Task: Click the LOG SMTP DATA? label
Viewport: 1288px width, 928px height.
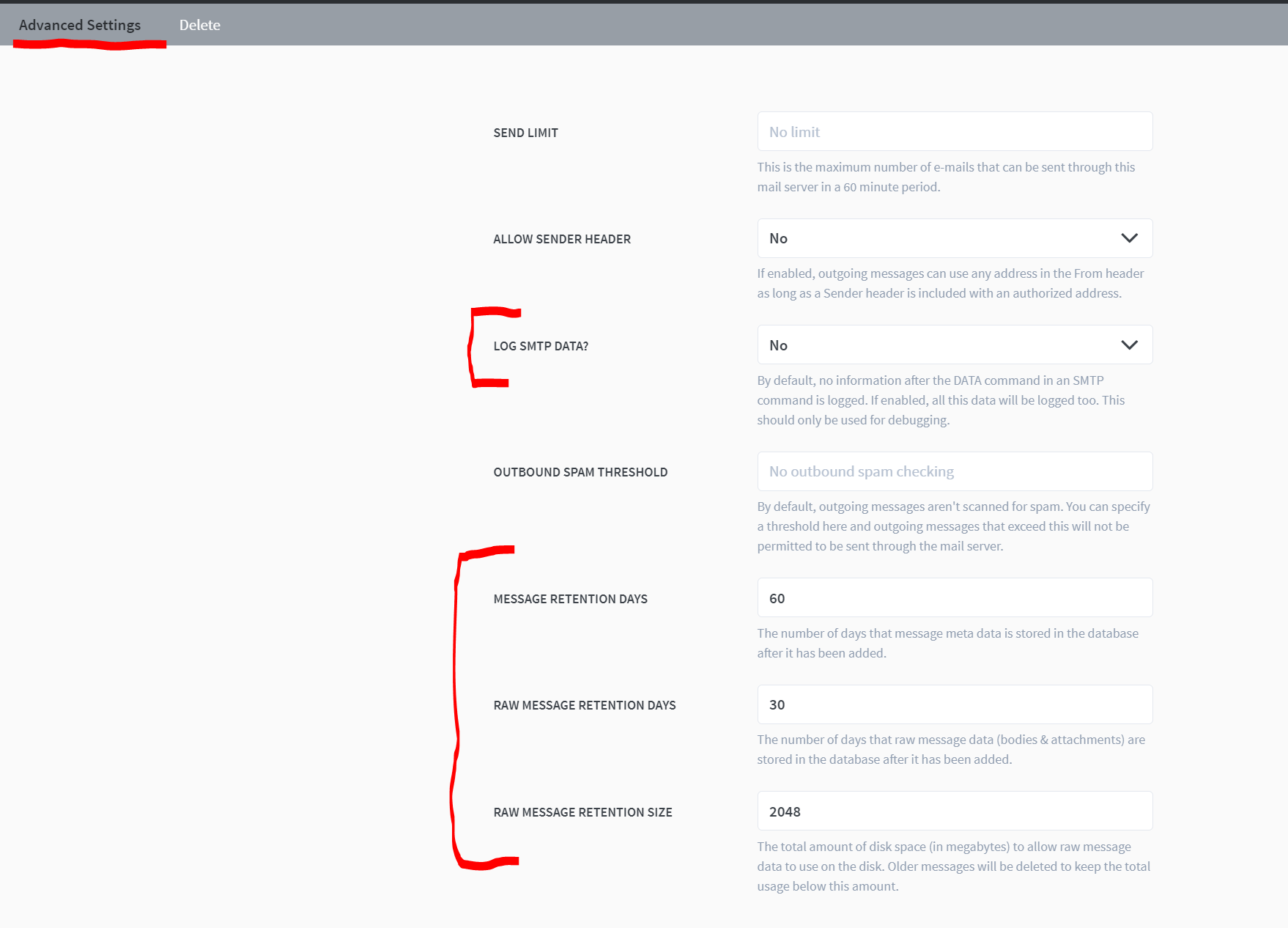Action: tap(541, 345)
